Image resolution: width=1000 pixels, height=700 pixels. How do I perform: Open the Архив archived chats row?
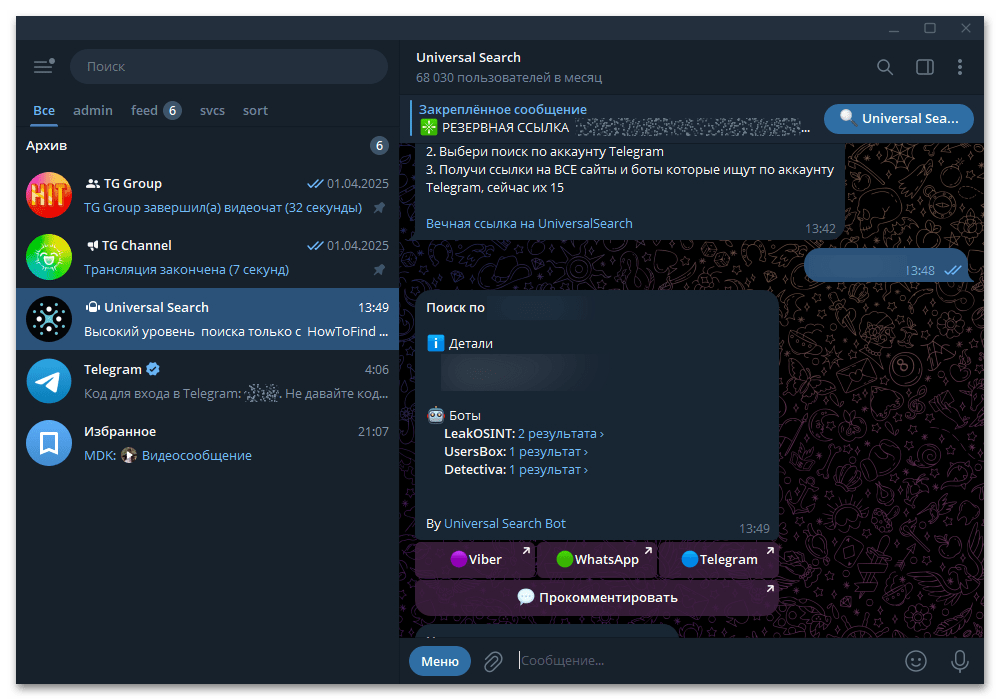tap(207, 145)
